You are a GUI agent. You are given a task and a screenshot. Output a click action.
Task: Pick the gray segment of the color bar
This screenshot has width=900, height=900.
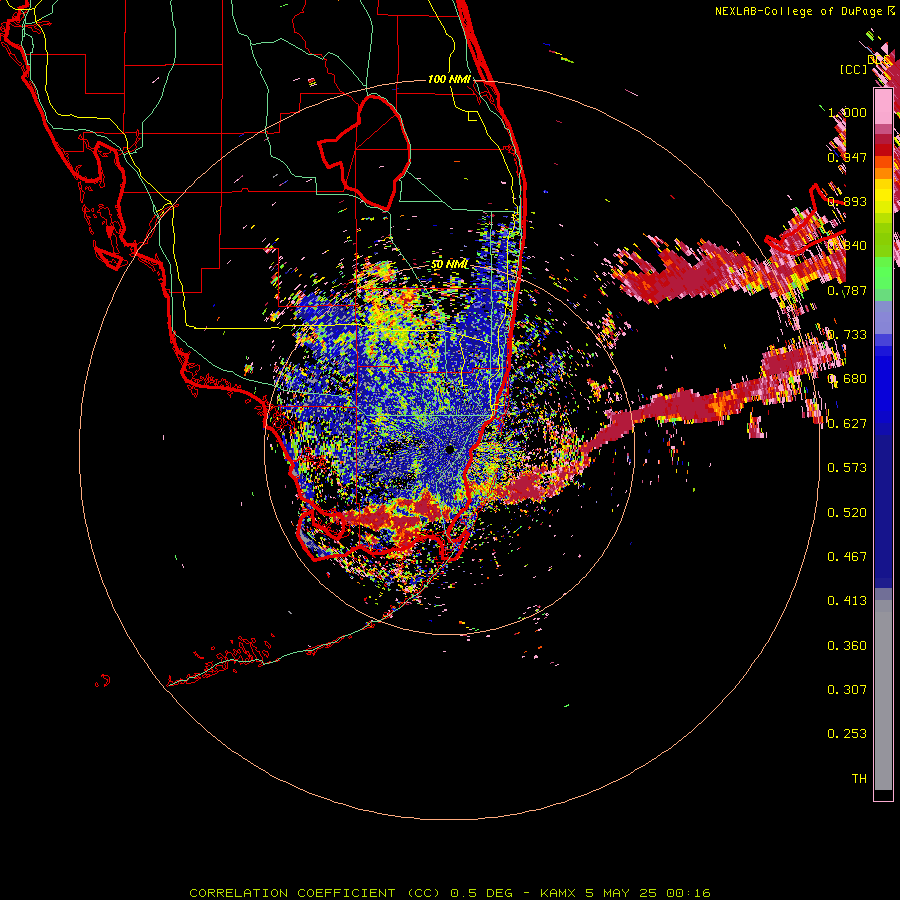click(883, 695)
